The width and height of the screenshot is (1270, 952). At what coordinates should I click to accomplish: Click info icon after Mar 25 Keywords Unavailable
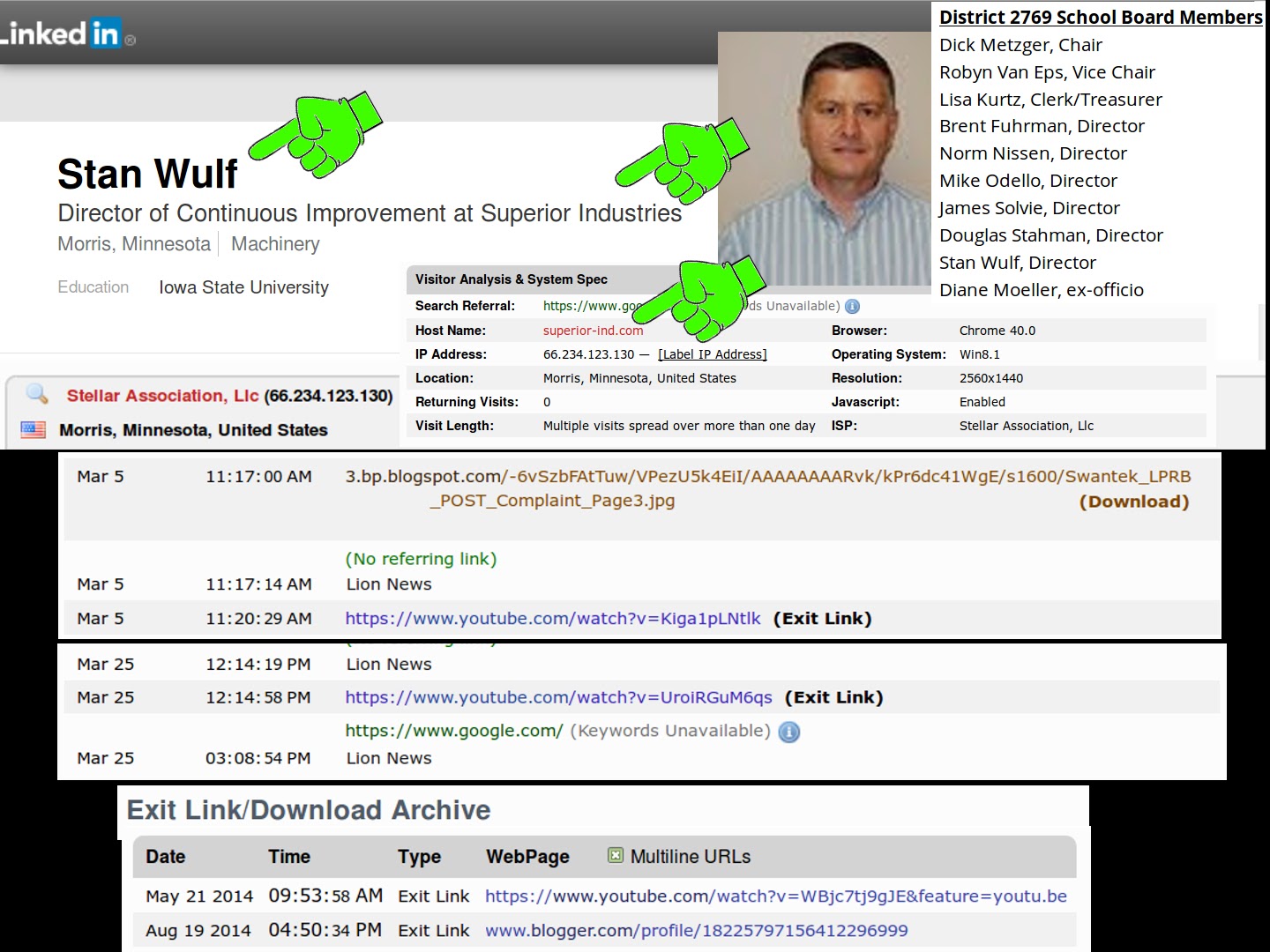pyautogui.click(x=789, y=732)
